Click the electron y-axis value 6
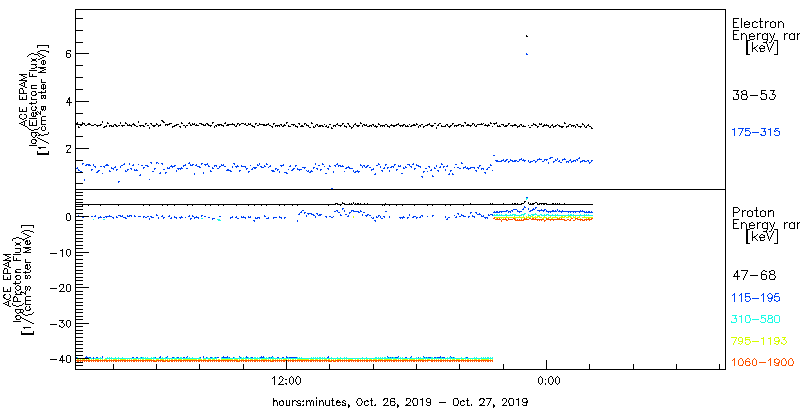Screen dimensions: 800x410 [66, 54]
